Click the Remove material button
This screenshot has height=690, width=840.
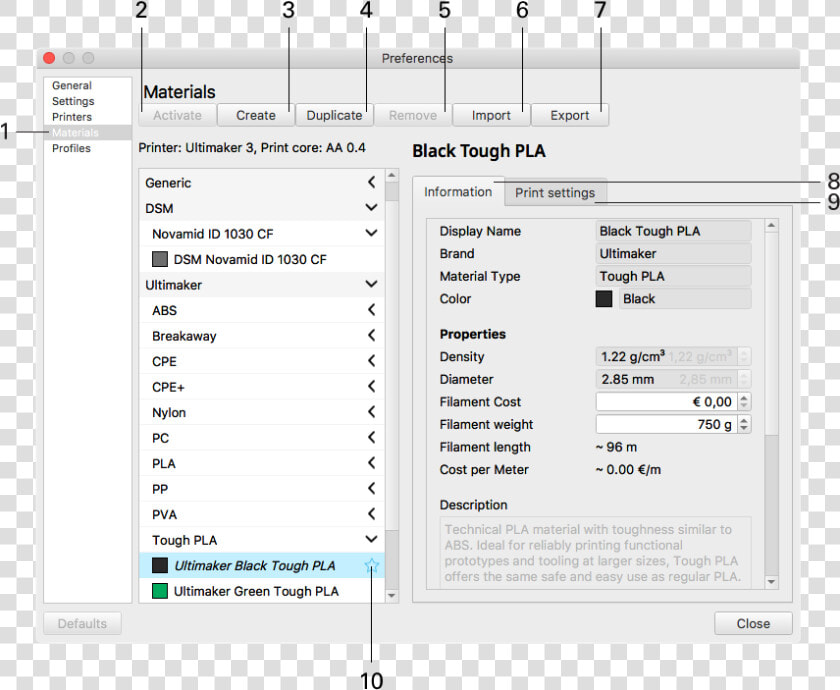click(412, 115)
